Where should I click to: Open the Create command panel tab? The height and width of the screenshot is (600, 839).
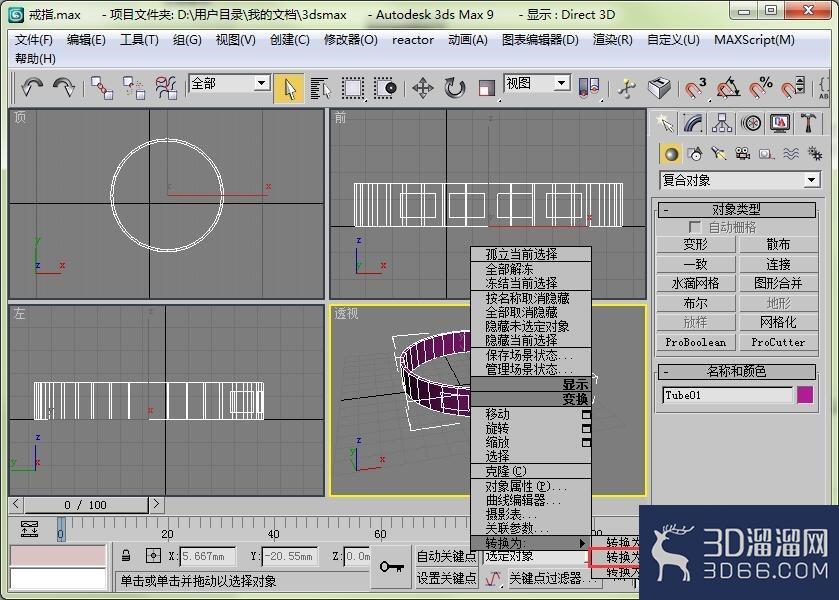click(x=665, y=124)
